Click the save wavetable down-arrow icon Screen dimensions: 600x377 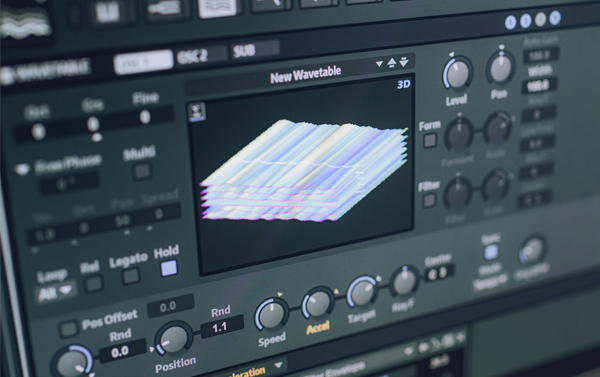404,61
